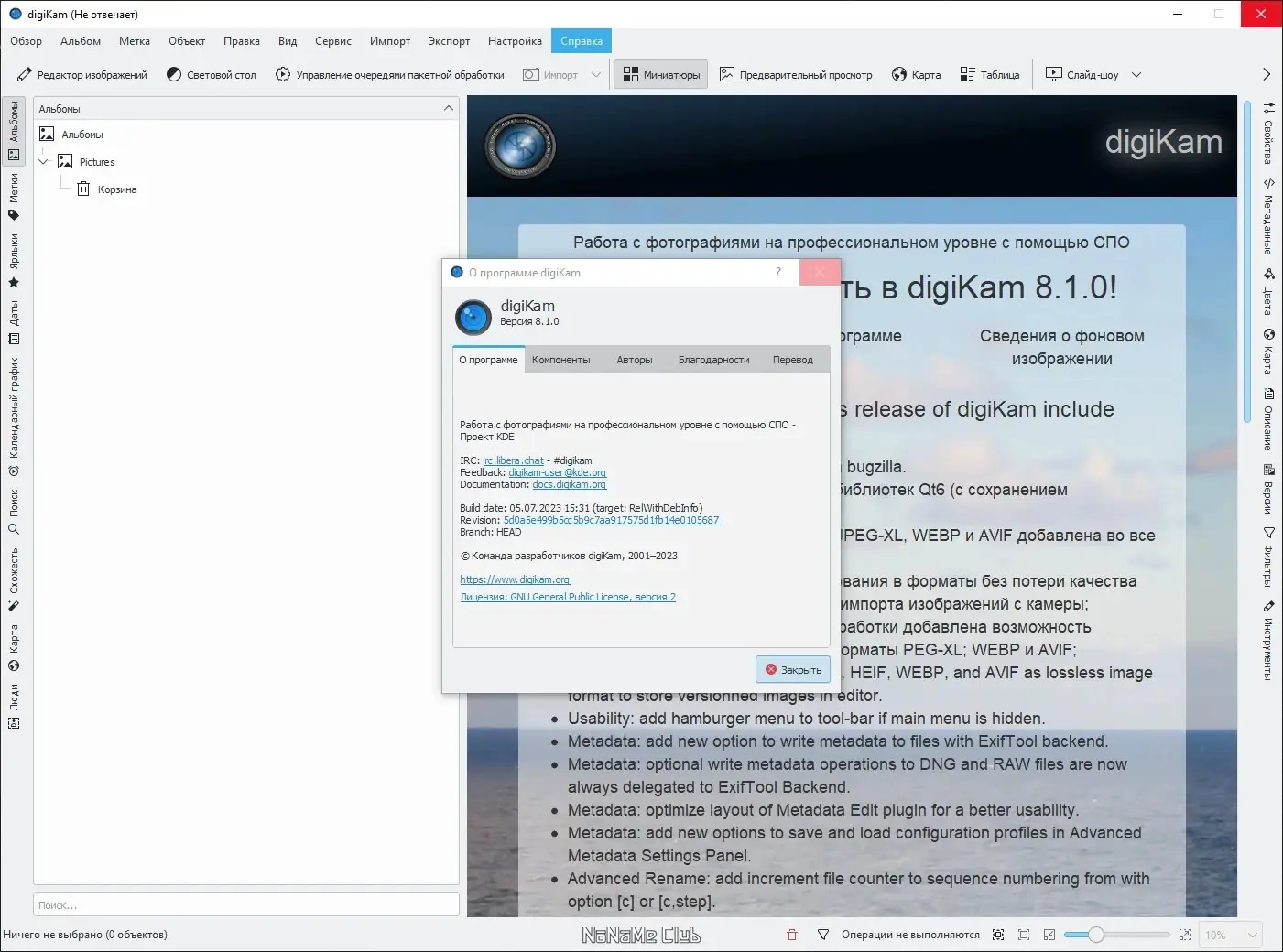
Task: Open the Редактор изображений image editor
Action: pyautogui.click(x=82, y=75)
